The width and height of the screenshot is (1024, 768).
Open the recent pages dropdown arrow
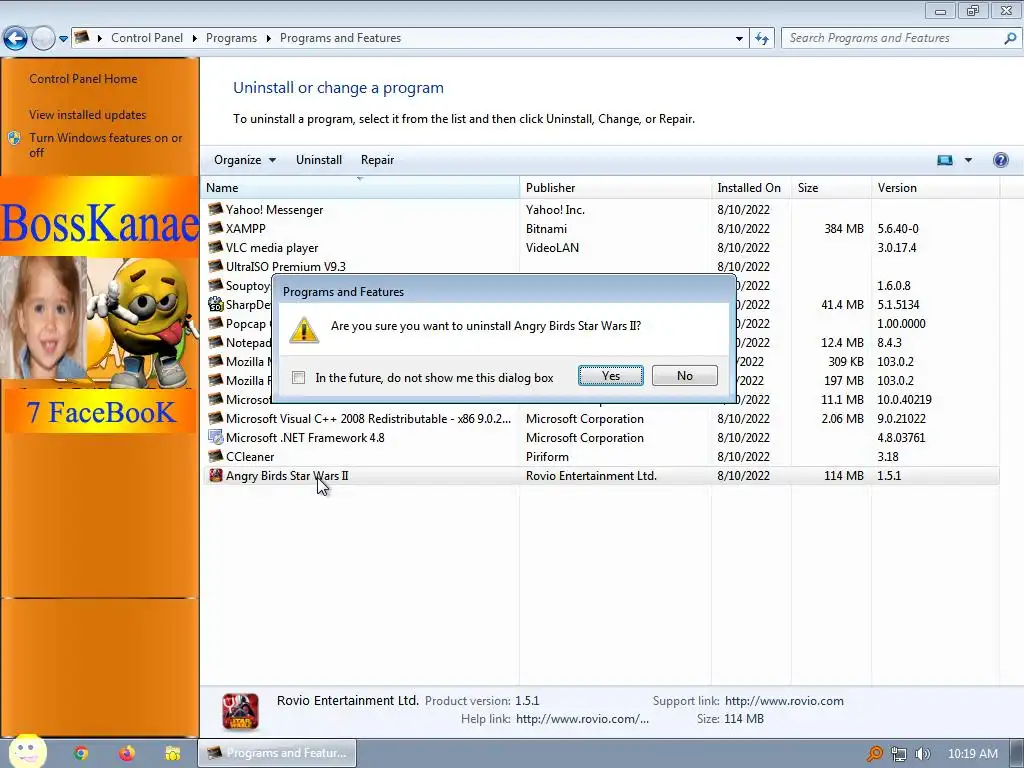click(x=63, y=39)
